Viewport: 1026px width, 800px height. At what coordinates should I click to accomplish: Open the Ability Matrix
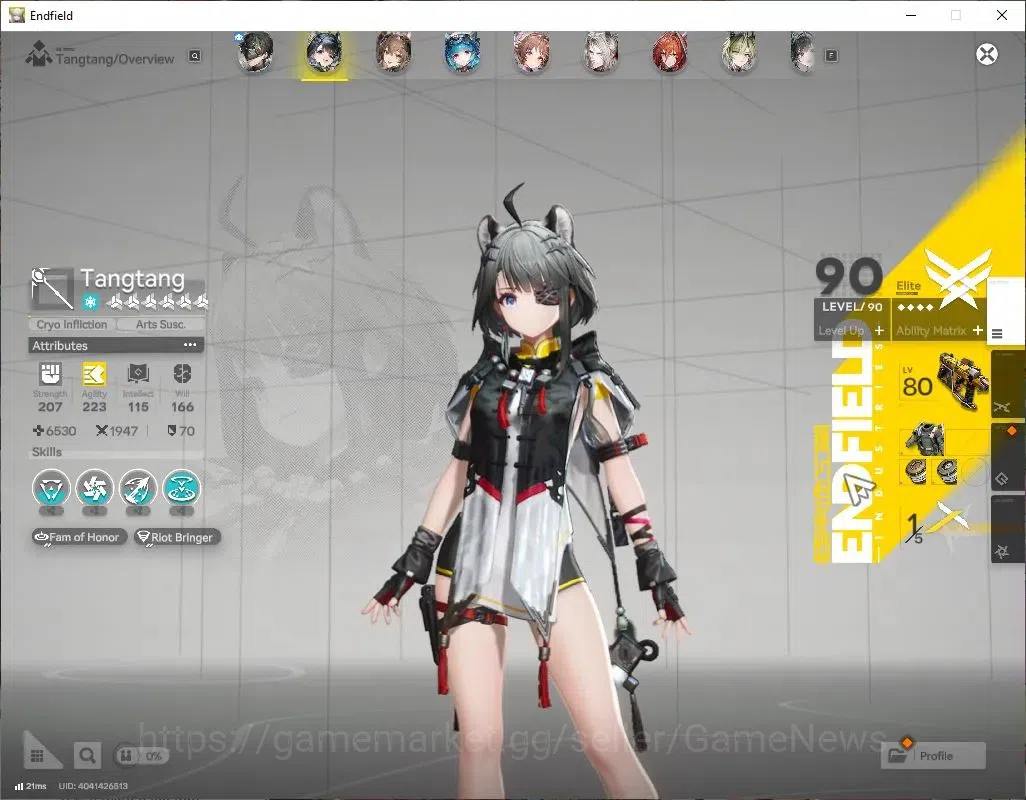(939, 330)
